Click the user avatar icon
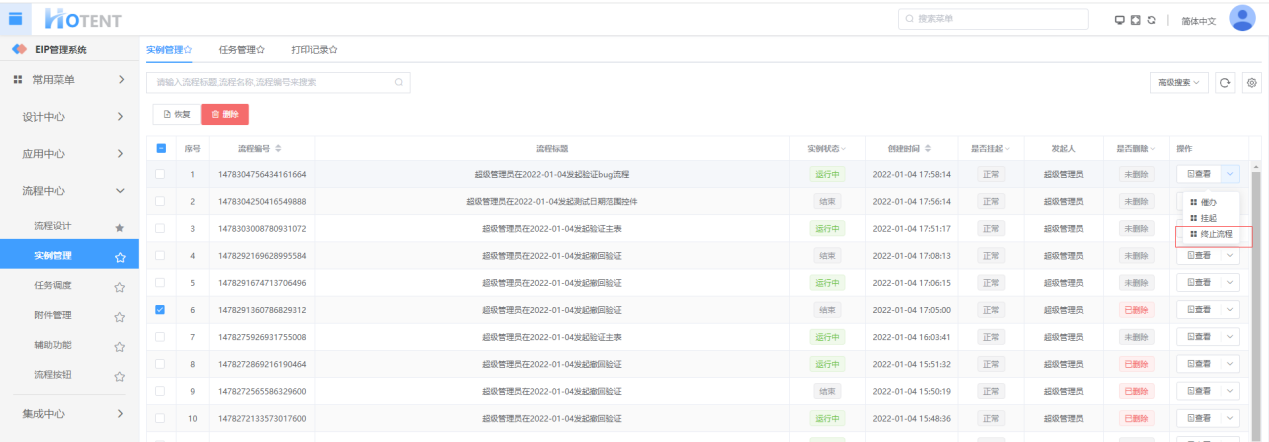This screenshot has height=442, width=1269. click(1242, 18)
